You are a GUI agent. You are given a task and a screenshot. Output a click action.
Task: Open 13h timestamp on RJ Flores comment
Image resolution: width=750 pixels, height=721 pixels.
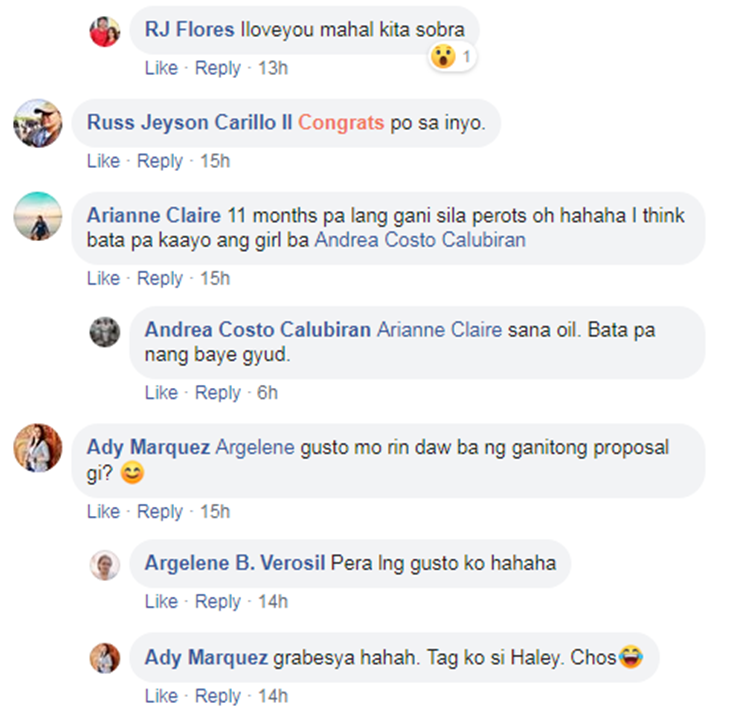click(273, 68)
